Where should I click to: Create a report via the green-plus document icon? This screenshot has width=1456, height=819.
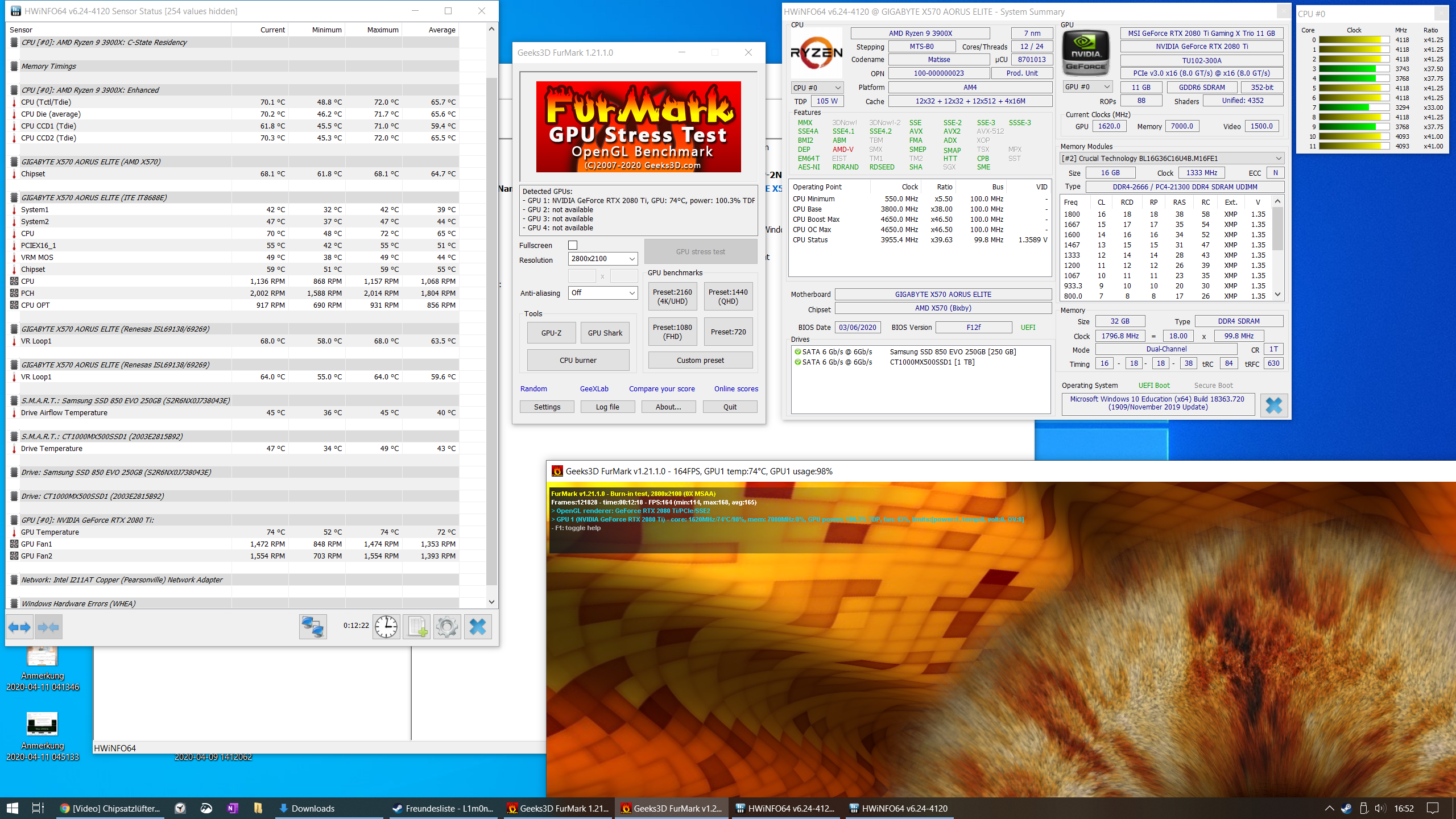click(x=416, y=627)
